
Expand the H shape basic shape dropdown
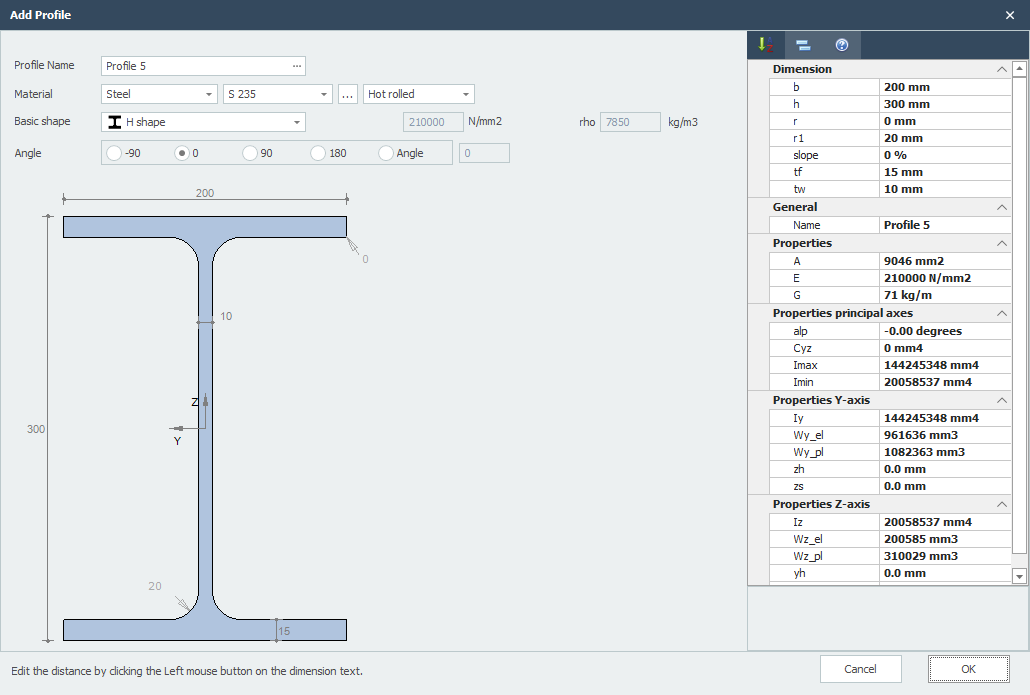(297, 122)
